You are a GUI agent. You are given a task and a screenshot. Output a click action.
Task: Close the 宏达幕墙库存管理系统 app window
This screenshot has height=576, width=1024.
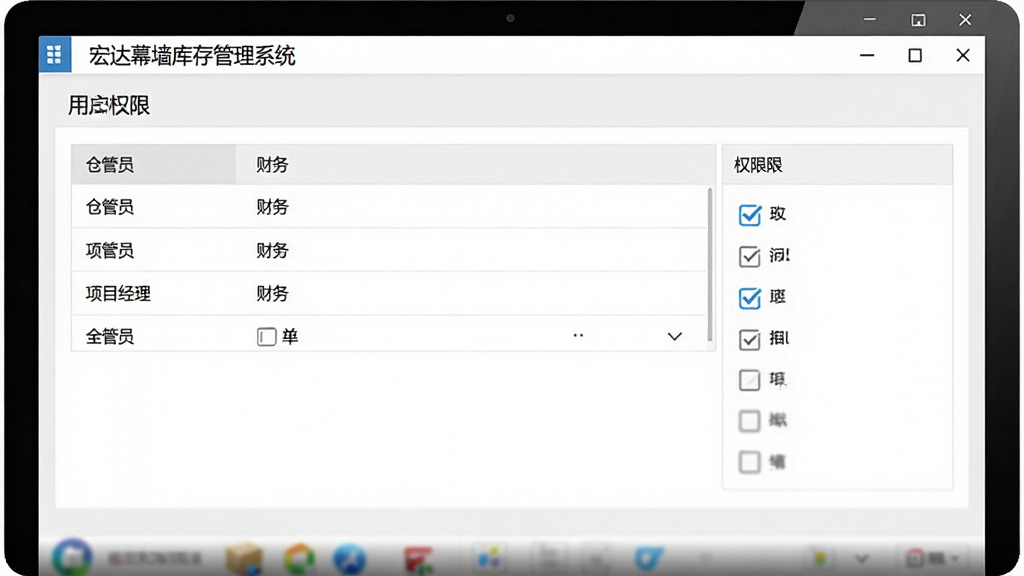click(x=963, y=56)
